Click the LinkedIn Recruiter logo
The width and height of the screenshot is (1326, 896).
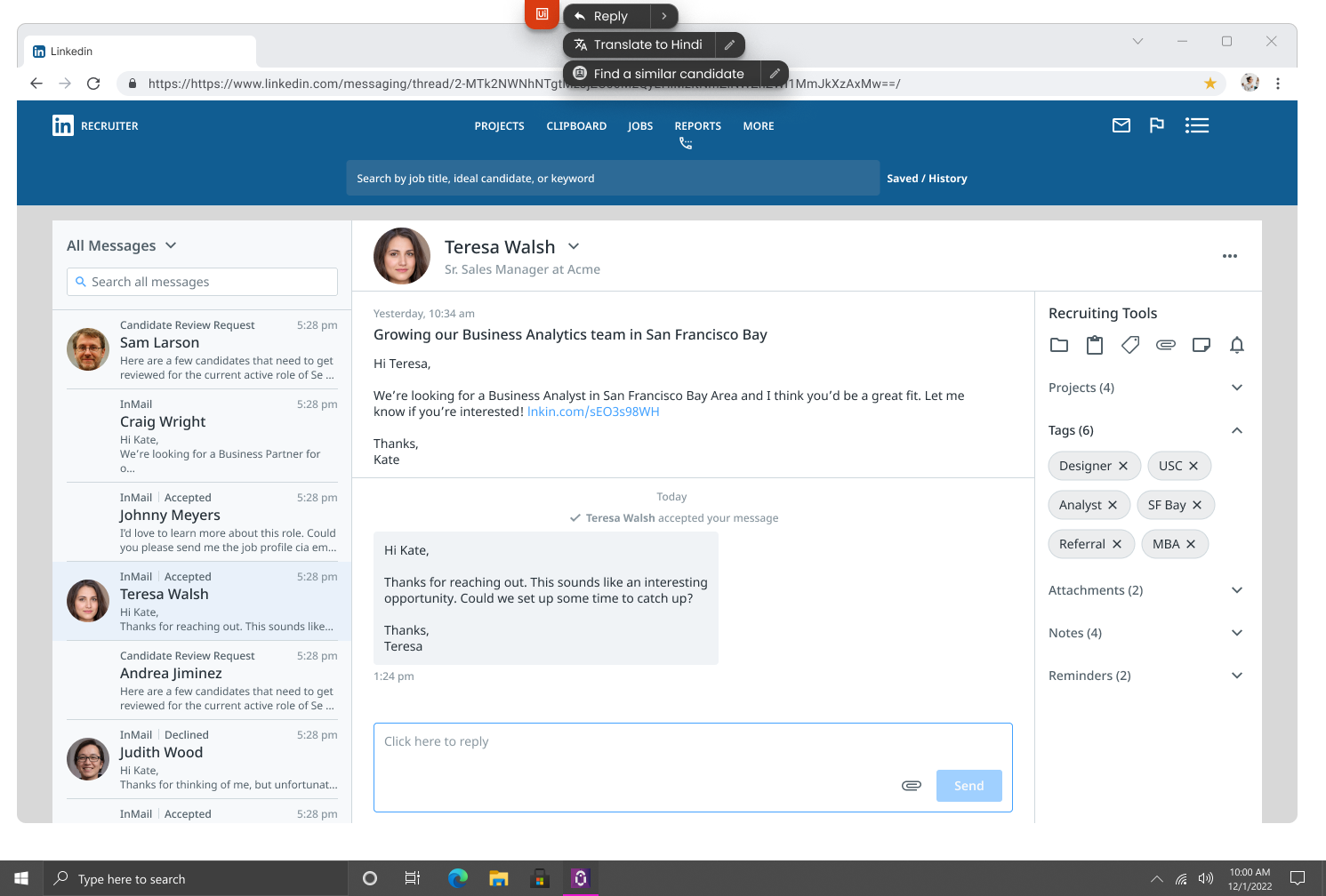(x=95, y=125)
